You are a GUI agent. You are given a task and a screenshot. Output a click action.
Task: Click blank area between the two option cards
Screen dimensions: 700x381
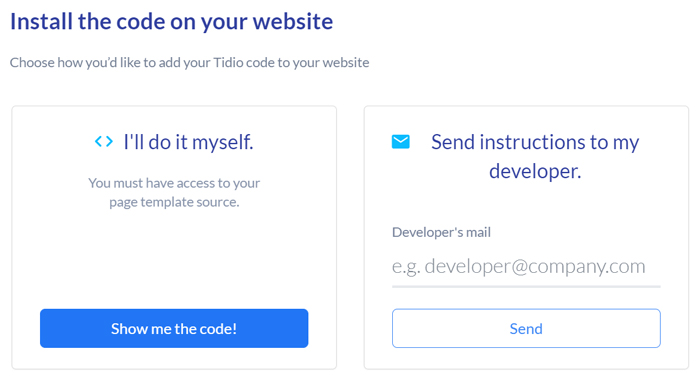[x=350, y=237]
